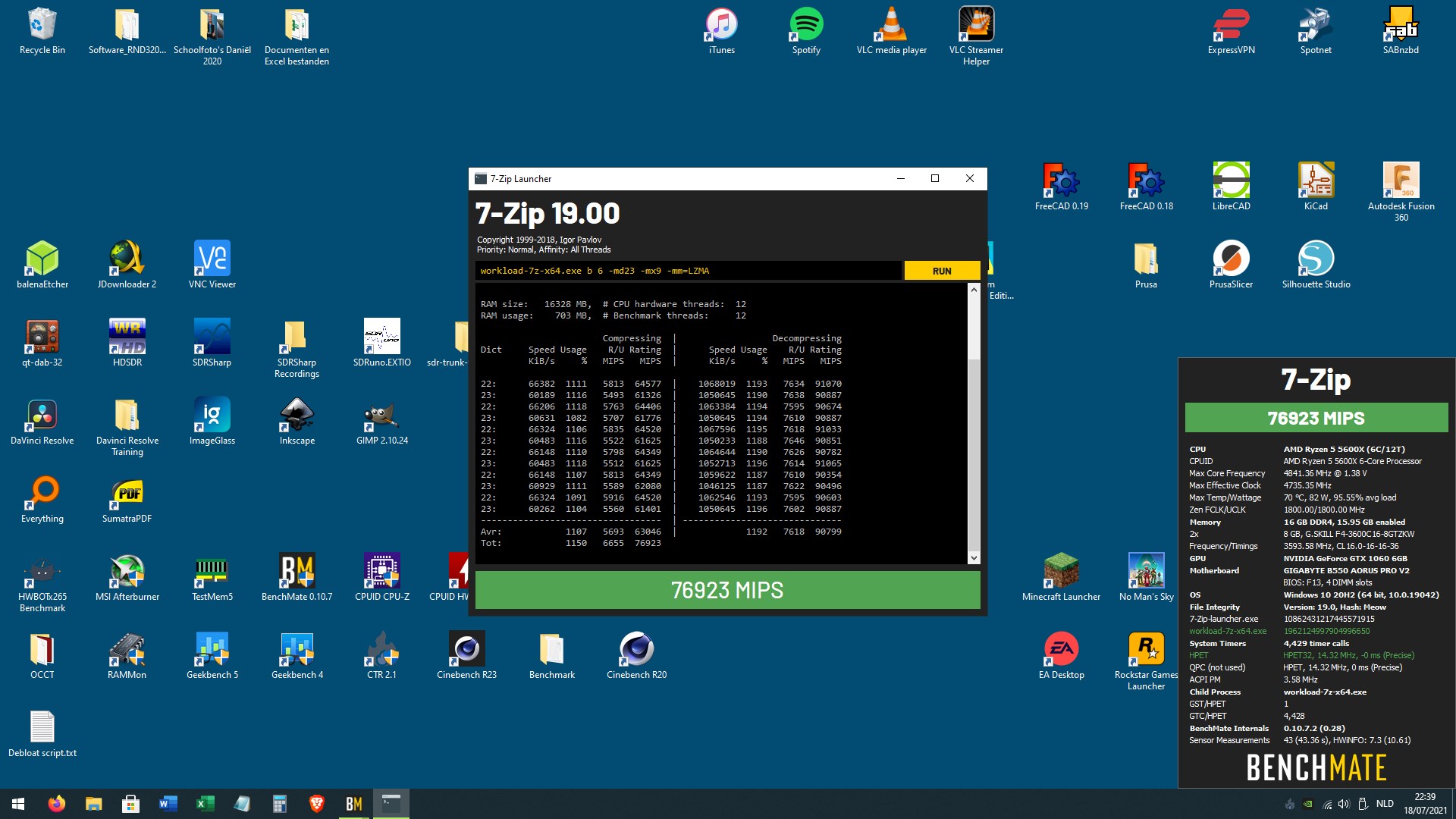Click the 76923 MIPS bar in BenchMate panel

coord(1316,418)
